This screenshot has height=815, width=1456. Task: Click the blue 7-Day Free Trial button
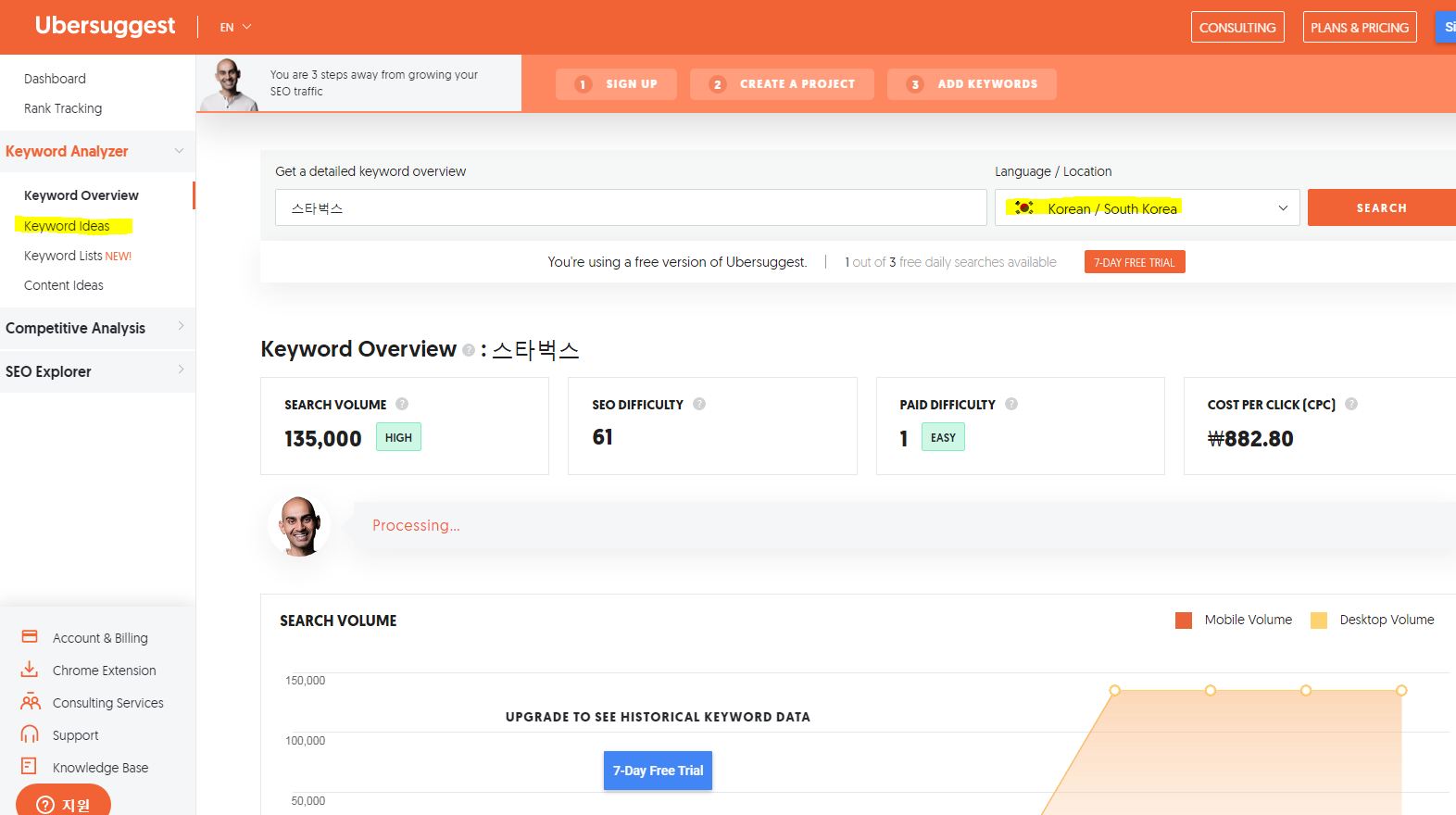click(658, 771)
